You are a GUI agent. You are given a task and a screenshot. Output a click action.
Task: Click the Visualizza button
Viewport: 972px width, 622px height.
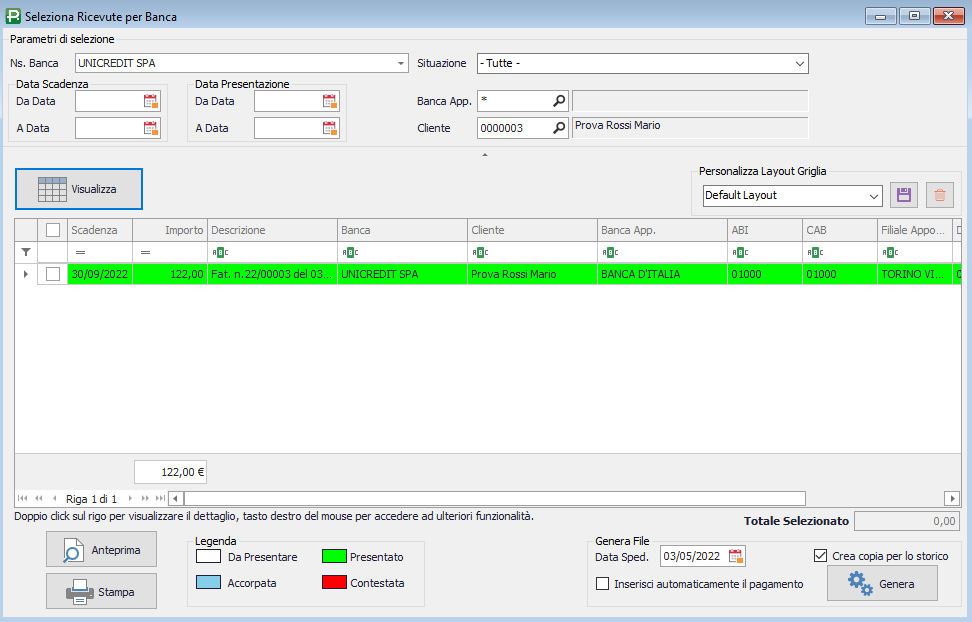[x=79, y=189]
